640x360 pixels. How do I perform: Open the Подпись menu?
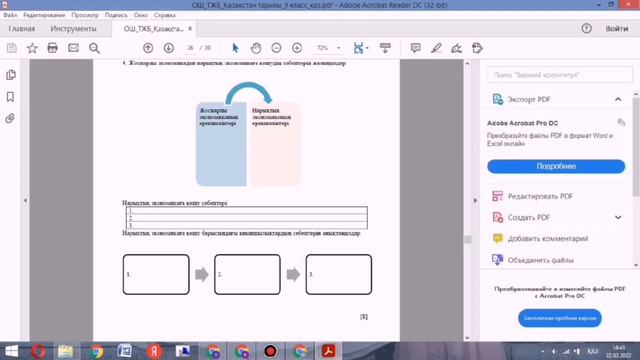116,15
